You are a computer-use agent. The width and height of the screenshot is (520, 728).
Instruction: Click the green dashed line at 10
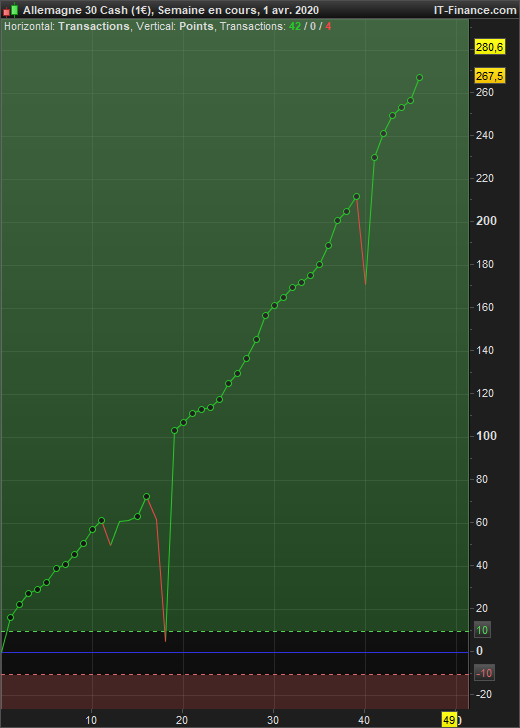click(234, 631)
